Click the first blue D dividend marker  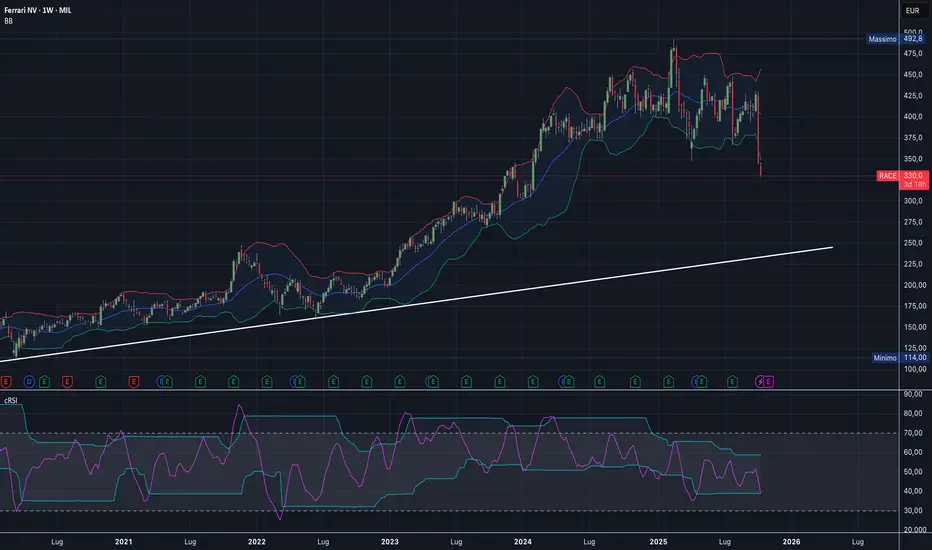29,381
